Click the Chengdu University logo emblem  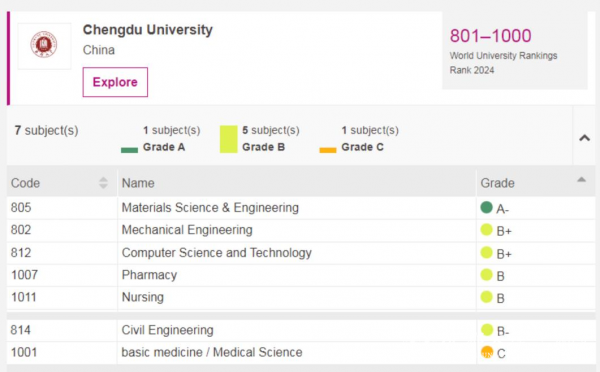point(44,45)
